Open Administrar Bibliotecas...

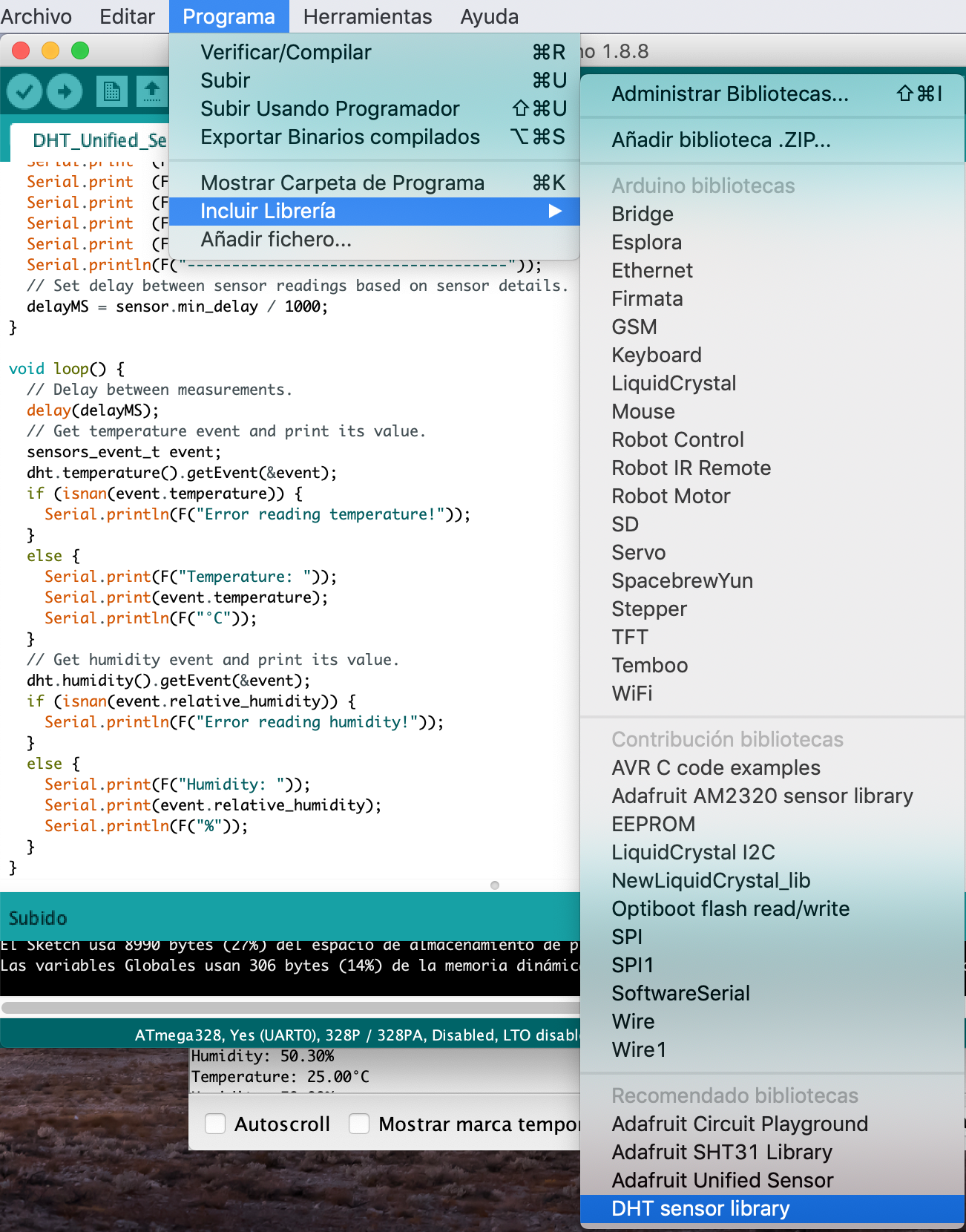pos(773,94)
